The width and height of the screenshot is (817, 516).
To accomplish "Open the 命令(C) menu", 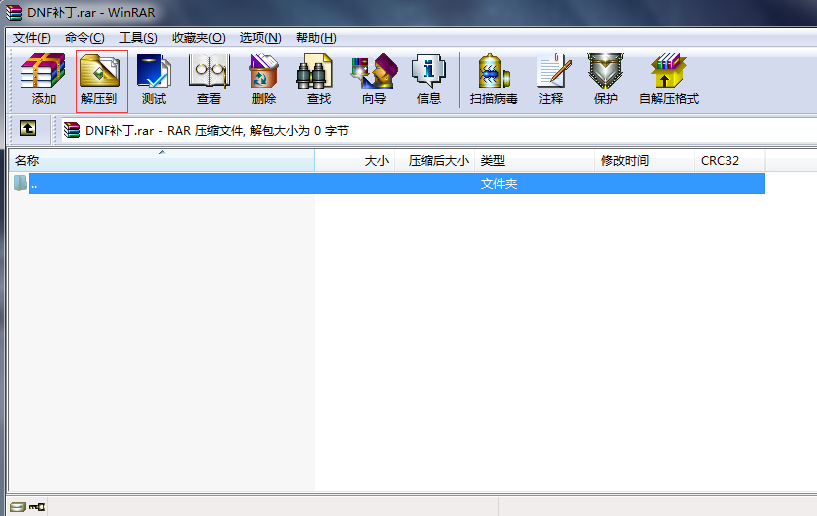I will 84,38.
